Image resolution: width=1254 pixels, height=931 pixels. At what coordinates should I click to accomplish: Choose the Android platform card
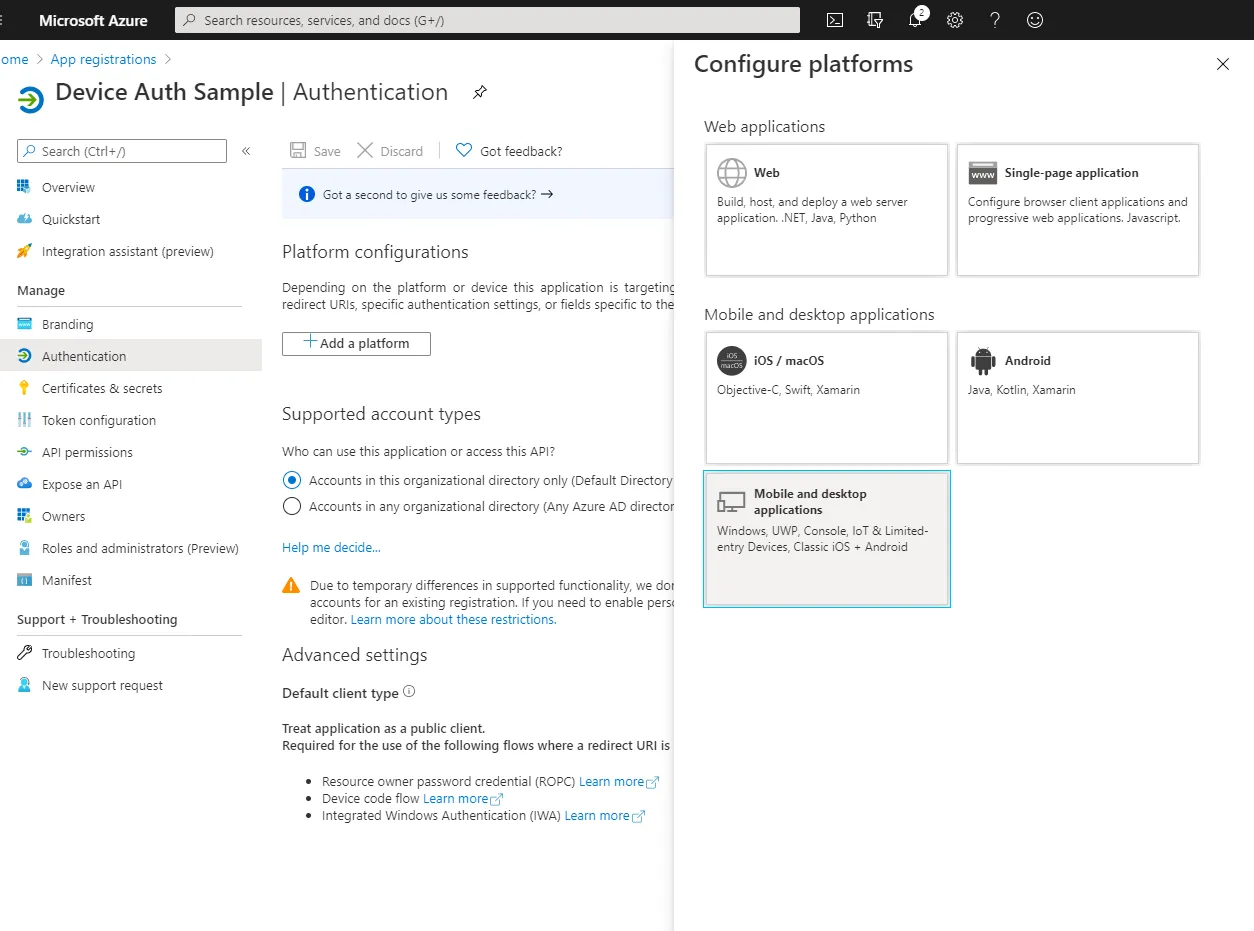(1078, 398)
